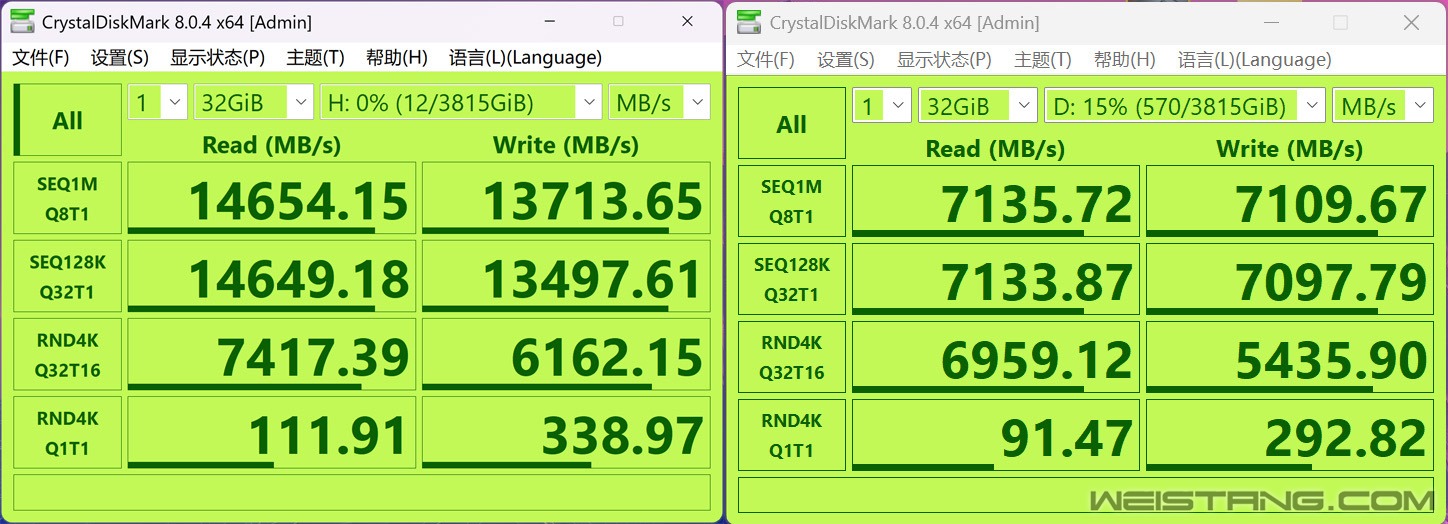The image size is (1448, 524).
Task: Click read value 7135.72
Action: [995, 201]
